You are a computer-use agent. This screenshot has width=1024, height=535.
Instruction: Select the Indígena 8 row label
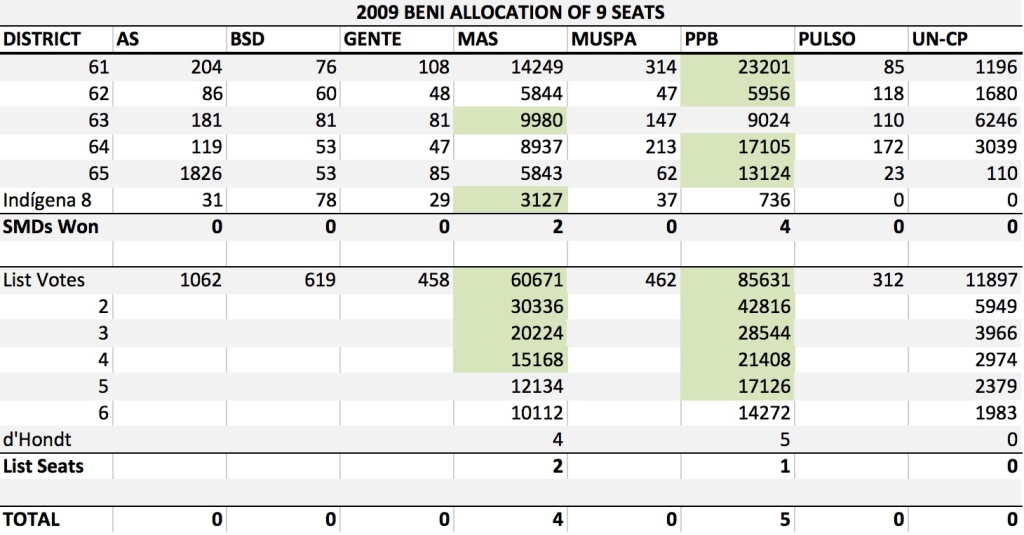pos(56,200)
